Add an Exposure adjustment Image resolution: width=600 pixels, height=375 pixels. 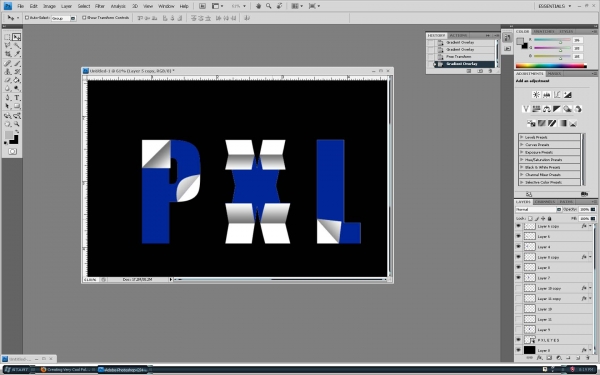point(567,95)
